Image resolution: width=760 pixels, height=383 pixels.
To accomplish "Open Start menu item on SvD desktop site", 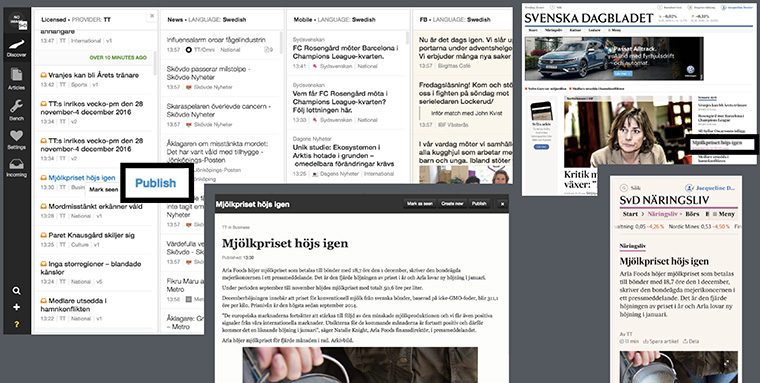I will click(533, 30).
